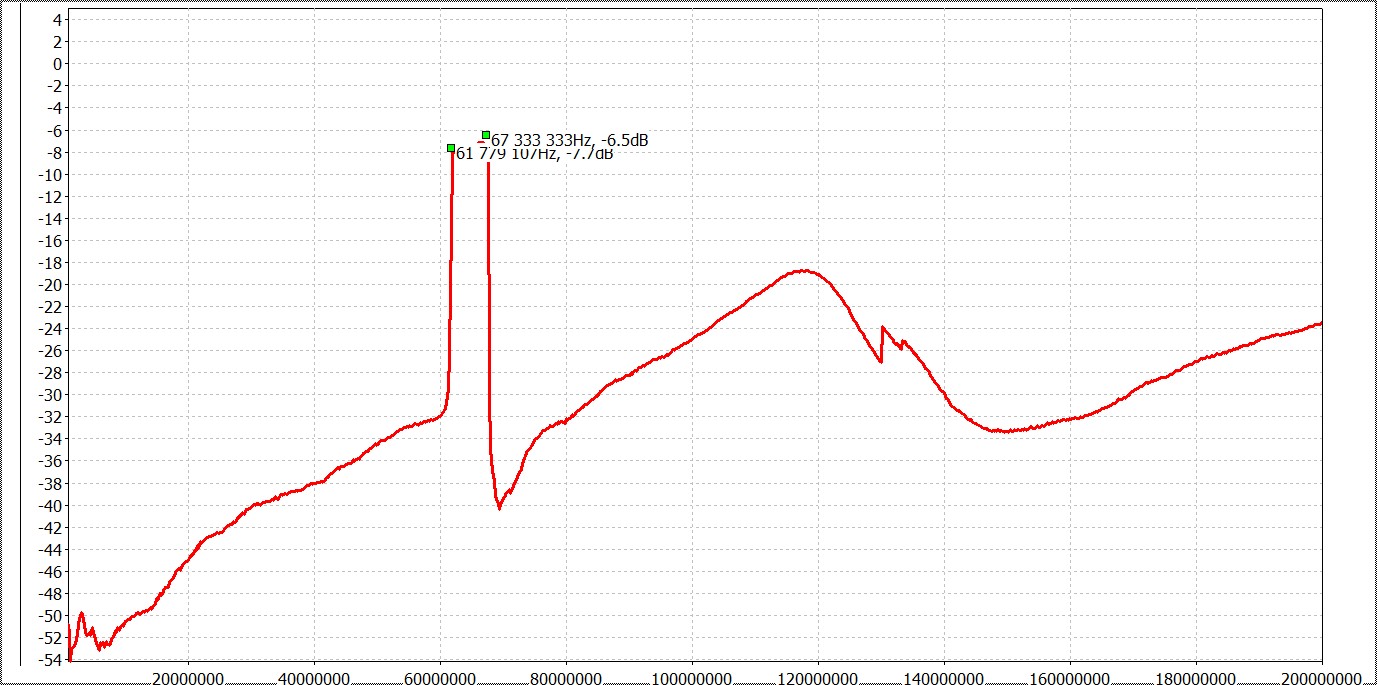Click the small bump at the curve's far-left start
1377x685 pixels.
click(x=81, y=614)
